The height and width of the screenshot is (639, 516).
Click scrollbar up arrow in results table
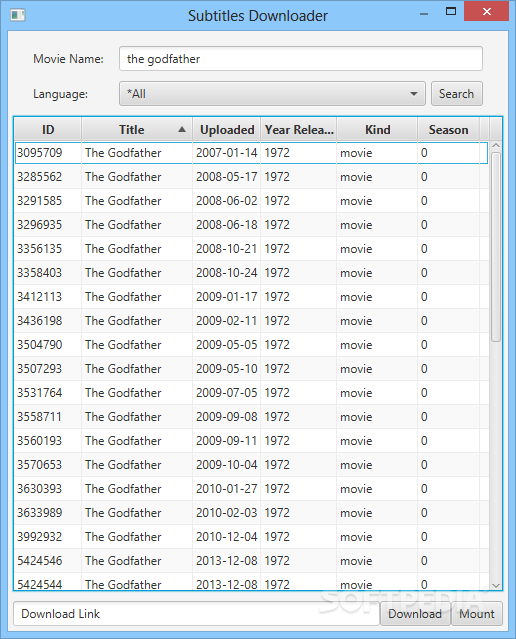click(x=496, y=145)
